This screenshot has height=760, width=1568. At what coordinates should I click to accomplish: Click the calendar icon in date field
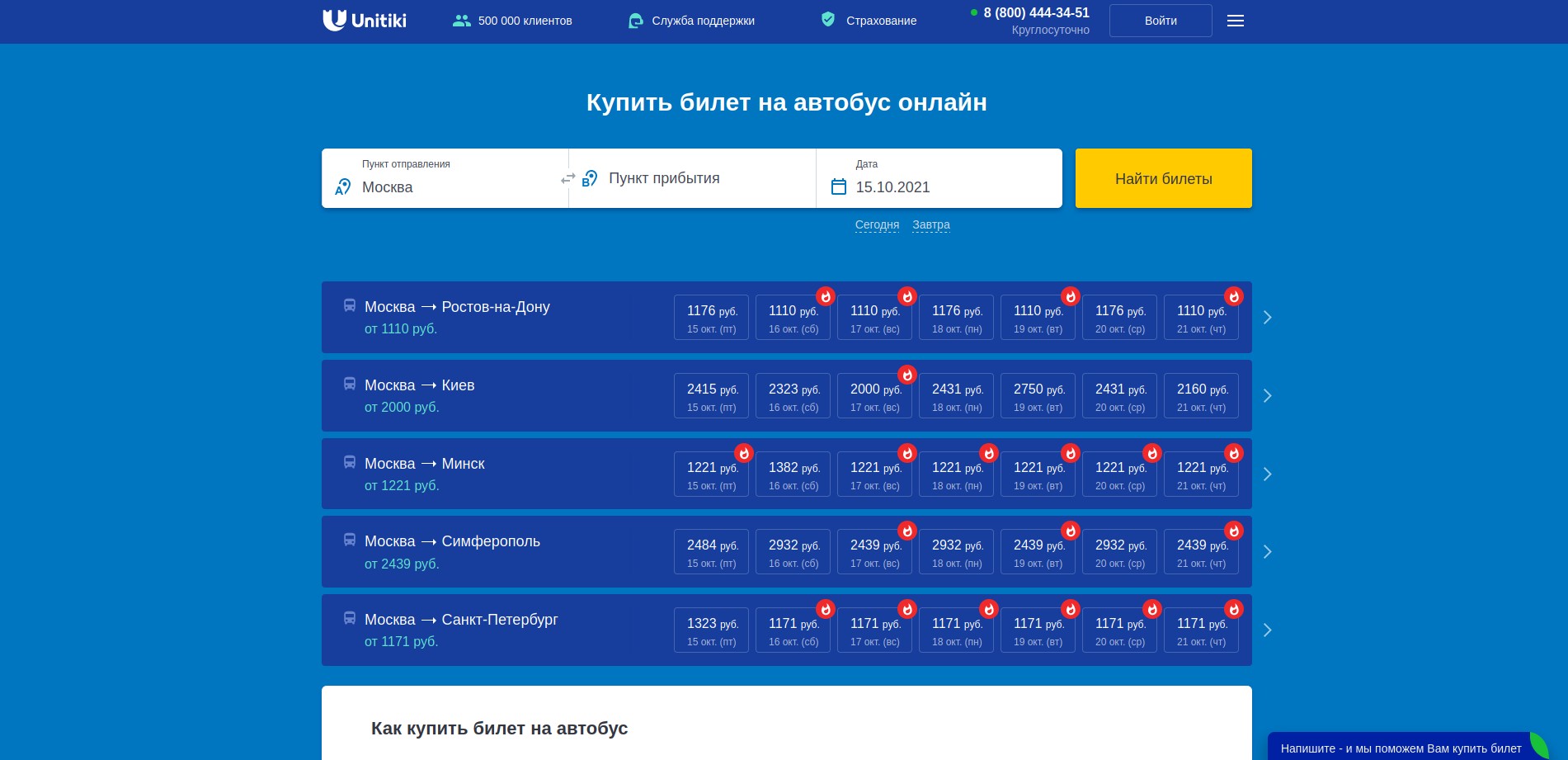click(839, 187)
